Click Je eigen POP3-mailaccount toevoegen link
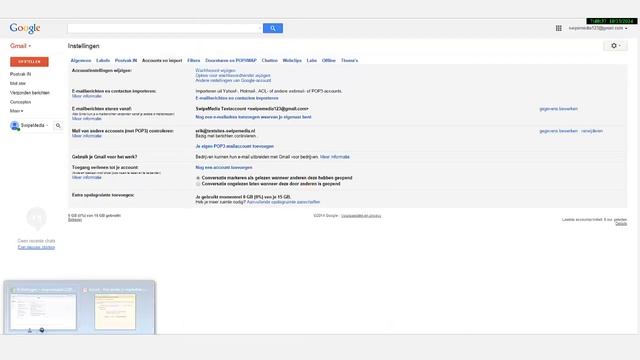This screenshot has width=640, height=360. (235, 146)
